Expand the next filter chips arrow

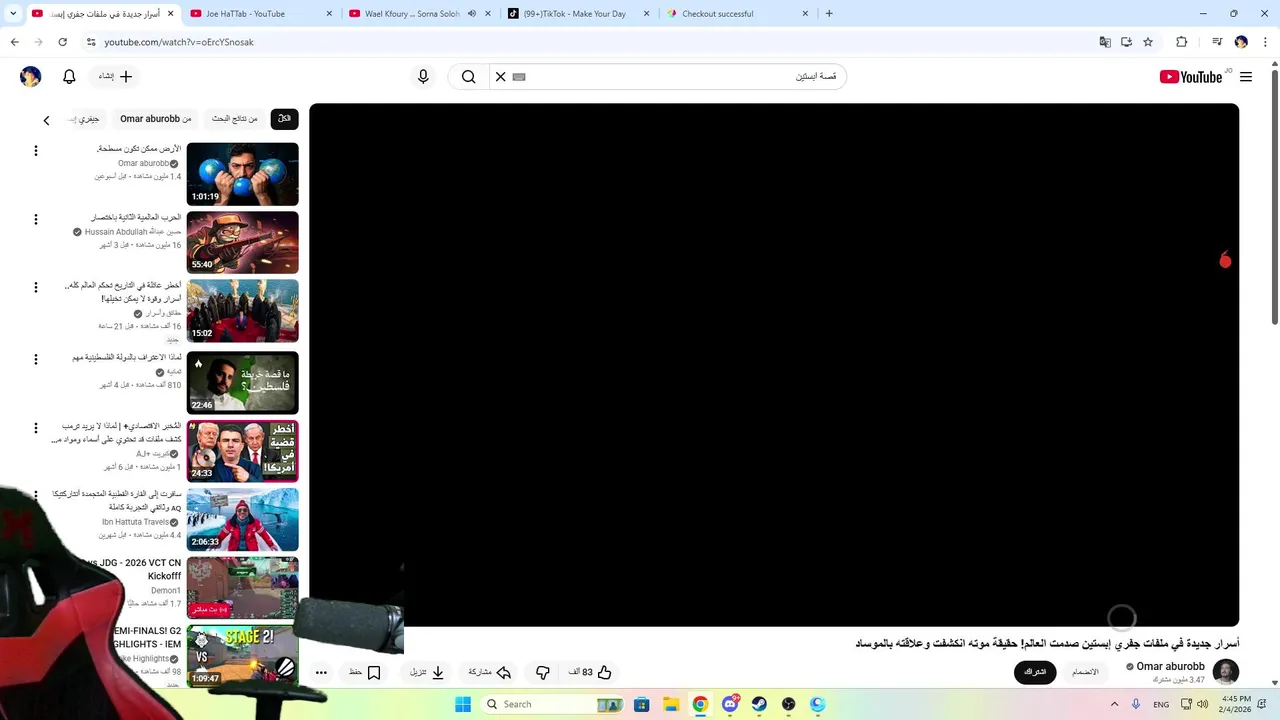[46, 120]
